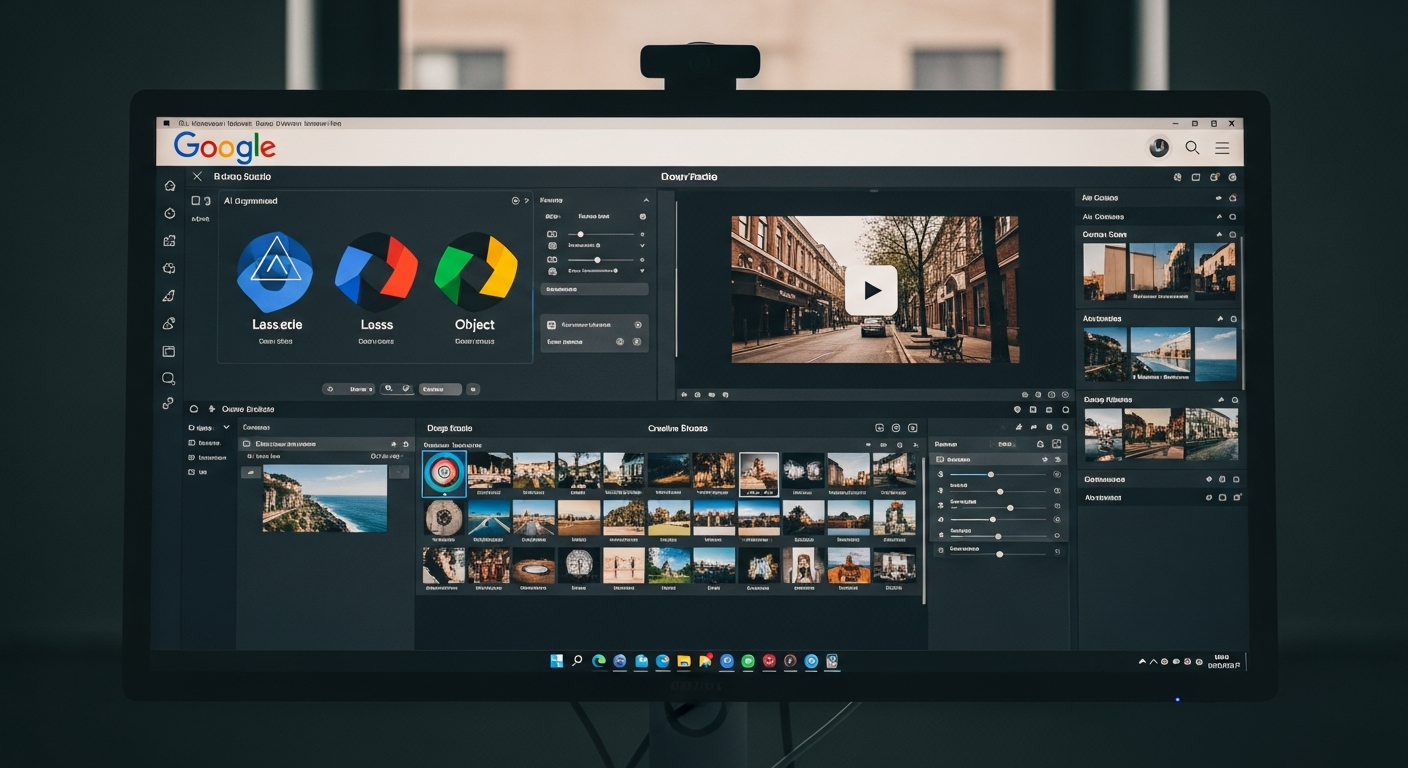This screenshot has height=768, width=1408.
Task: Expand the dropdown chevron under the first slider
Action: pos(642,245)
